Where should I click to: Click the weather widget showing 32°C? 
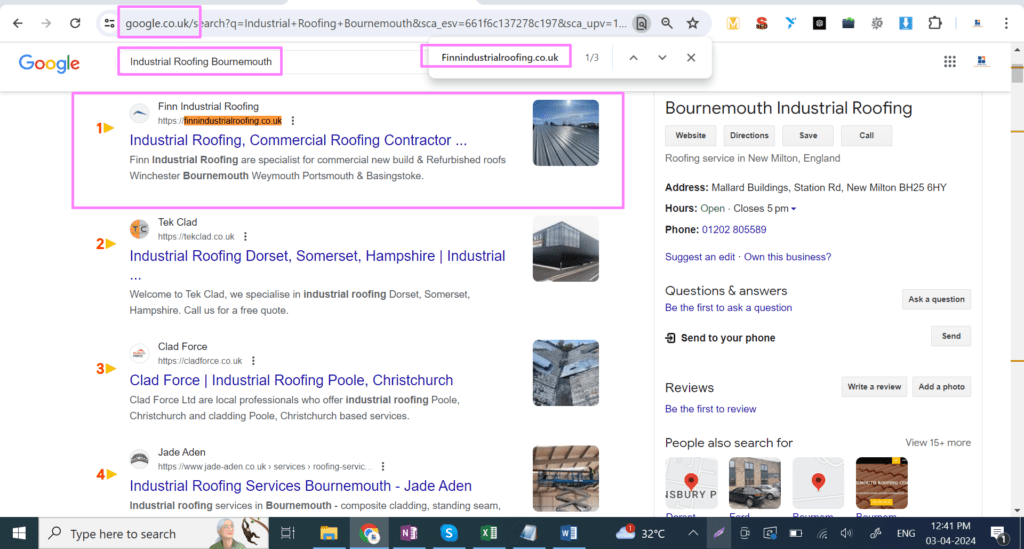coord(641,533)
